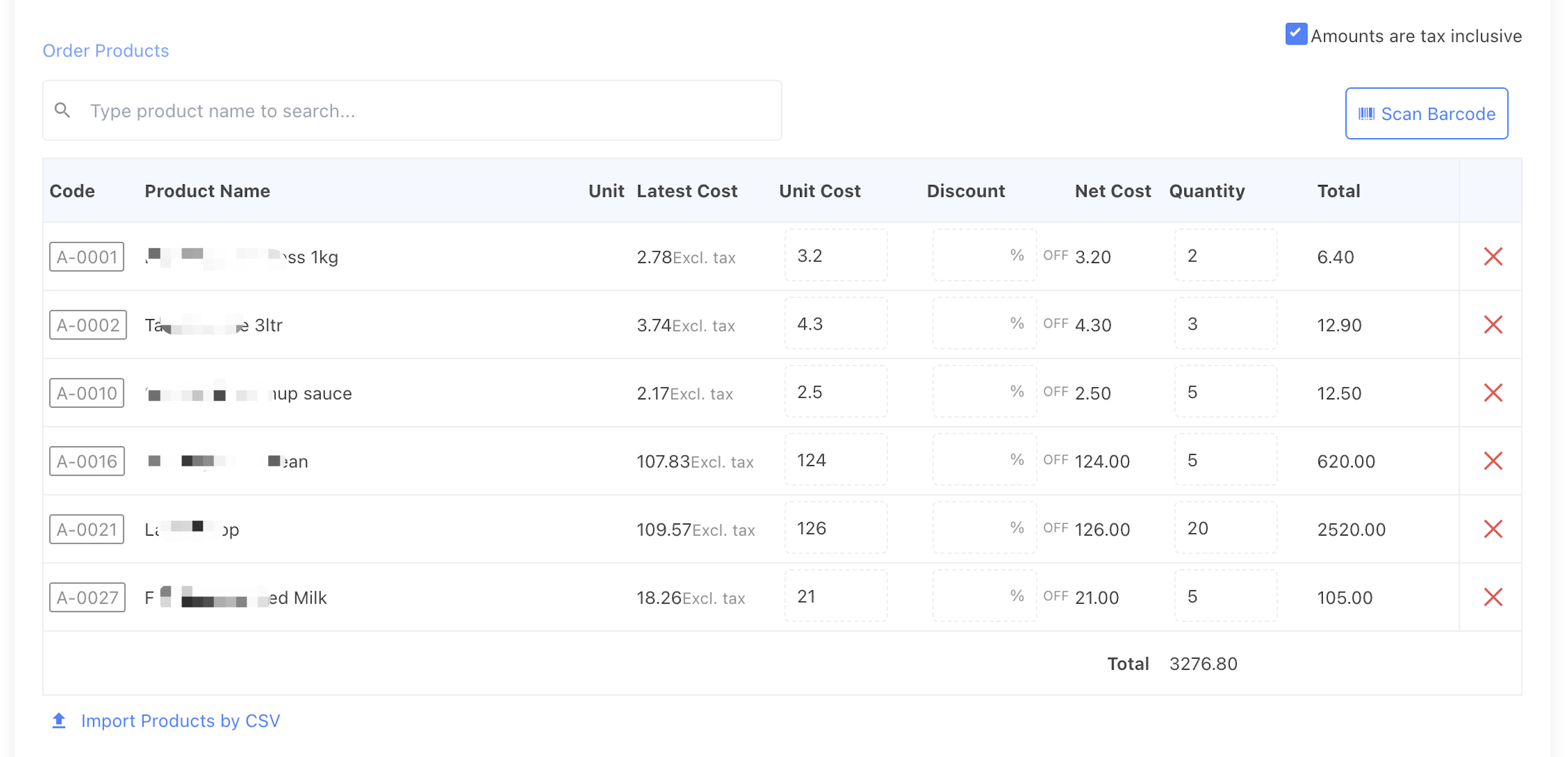Delete the A-0002 row with red X
Screen dimensions: 1568x757
[1493, 325]
